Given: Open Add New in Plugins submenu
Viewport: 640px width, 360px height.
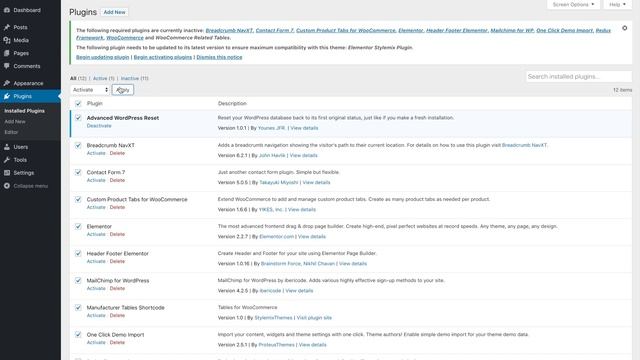Looking at the screenshot, I should 15,122.
